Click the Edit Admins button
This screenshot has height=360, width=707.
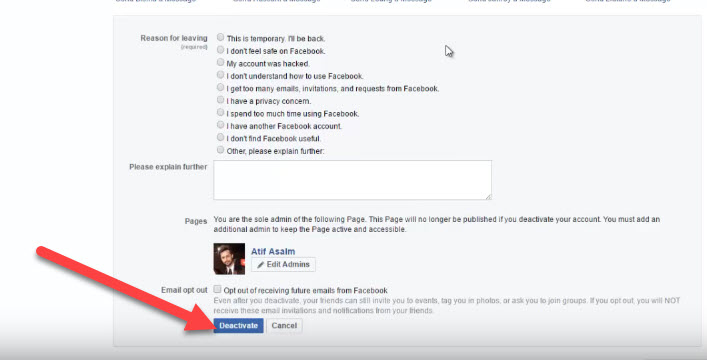click(x=283, y=264)
